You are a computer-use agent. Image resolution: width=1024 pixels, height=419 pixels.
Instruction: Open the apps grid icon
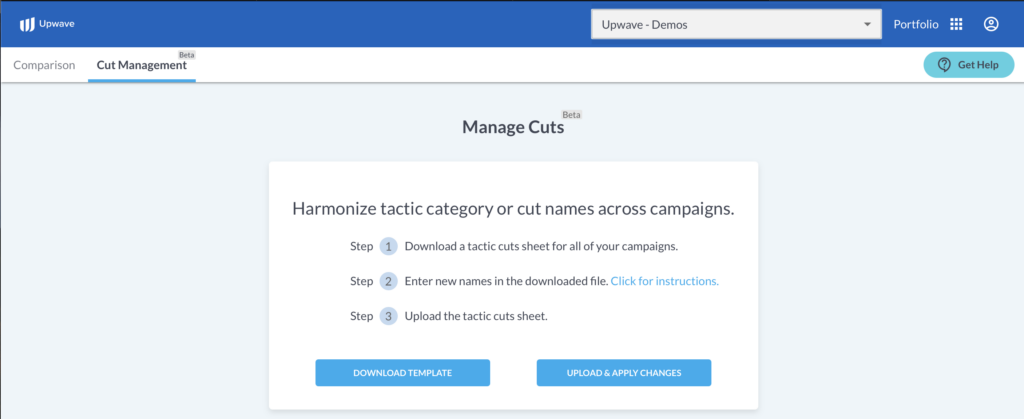pos(956,24)
